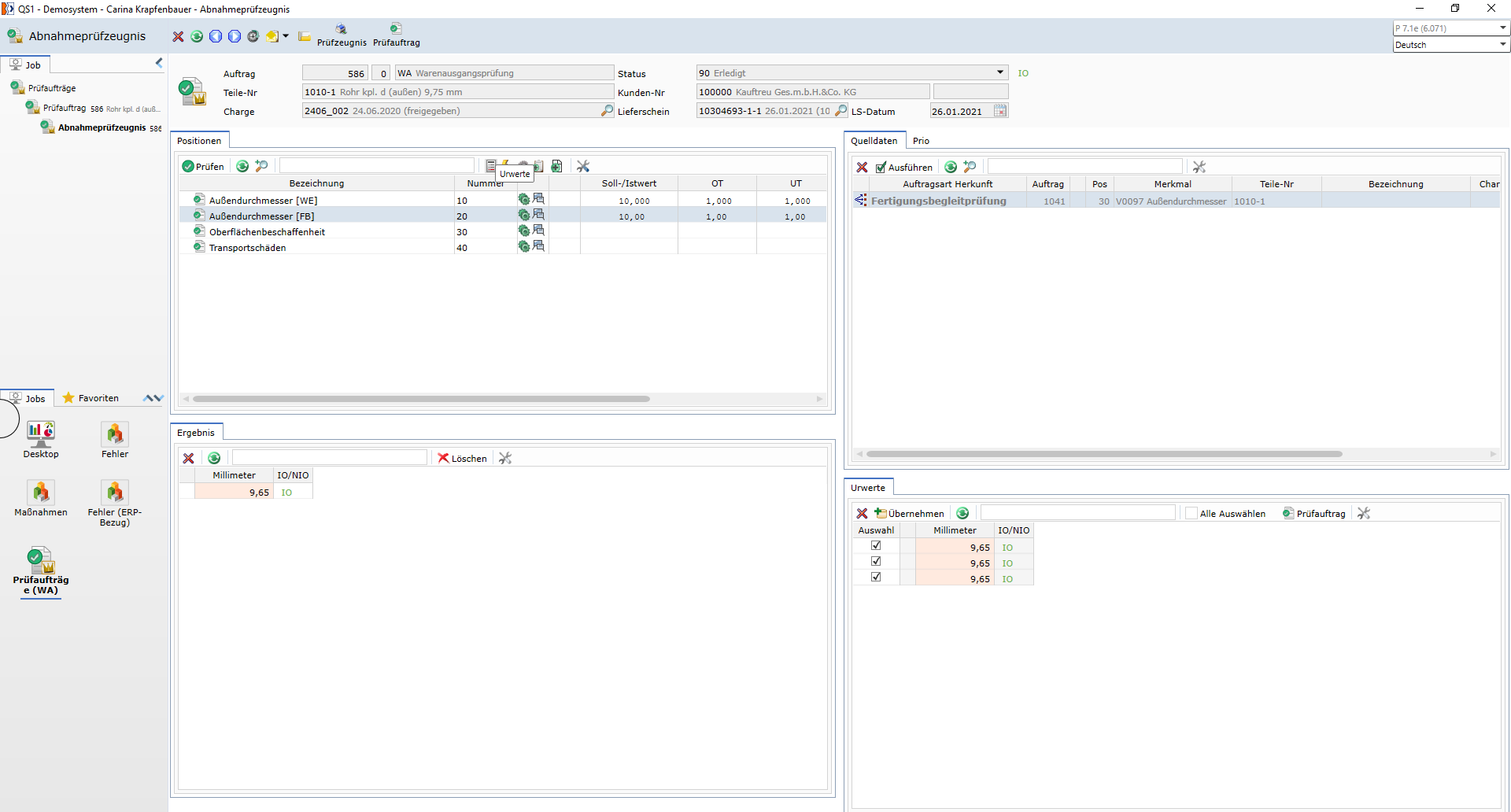Viewport: 1511px width, 812px height.
Task: Open the Desktop job shortcut
Action: point(41,440)
